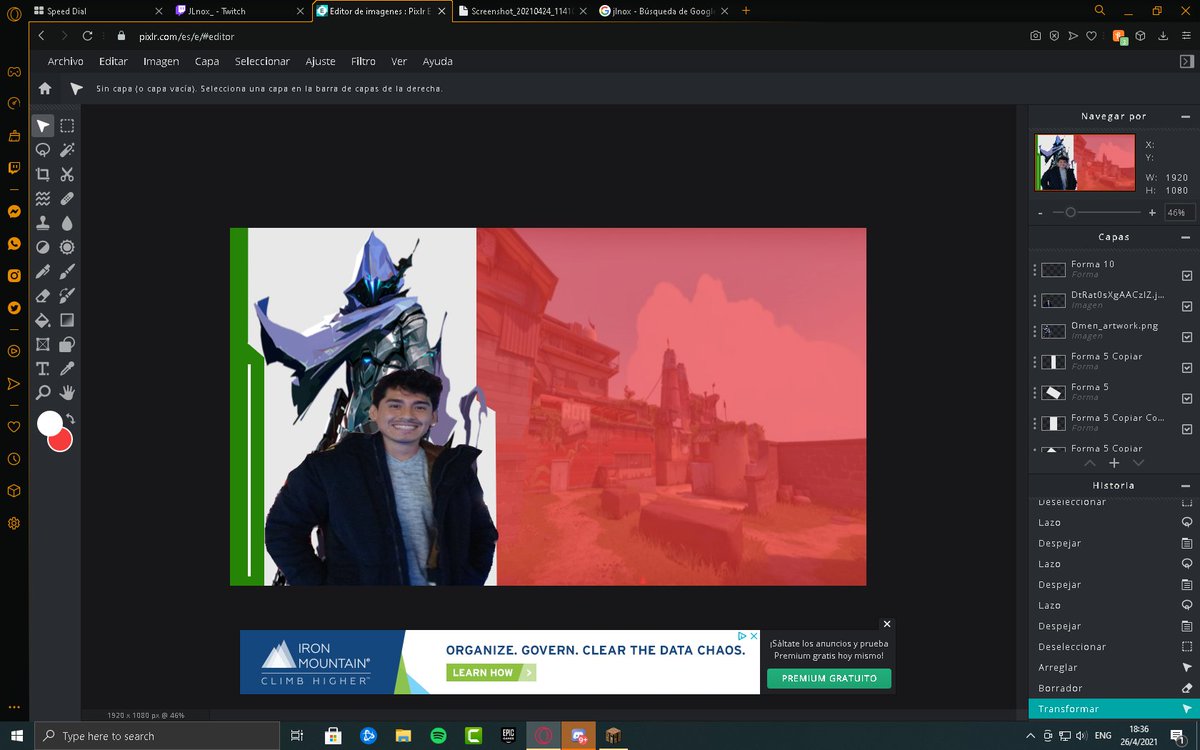The image size is (1200, 750).
Task: Click LEARN HOW in the ad banner
Action: (490, 673)
